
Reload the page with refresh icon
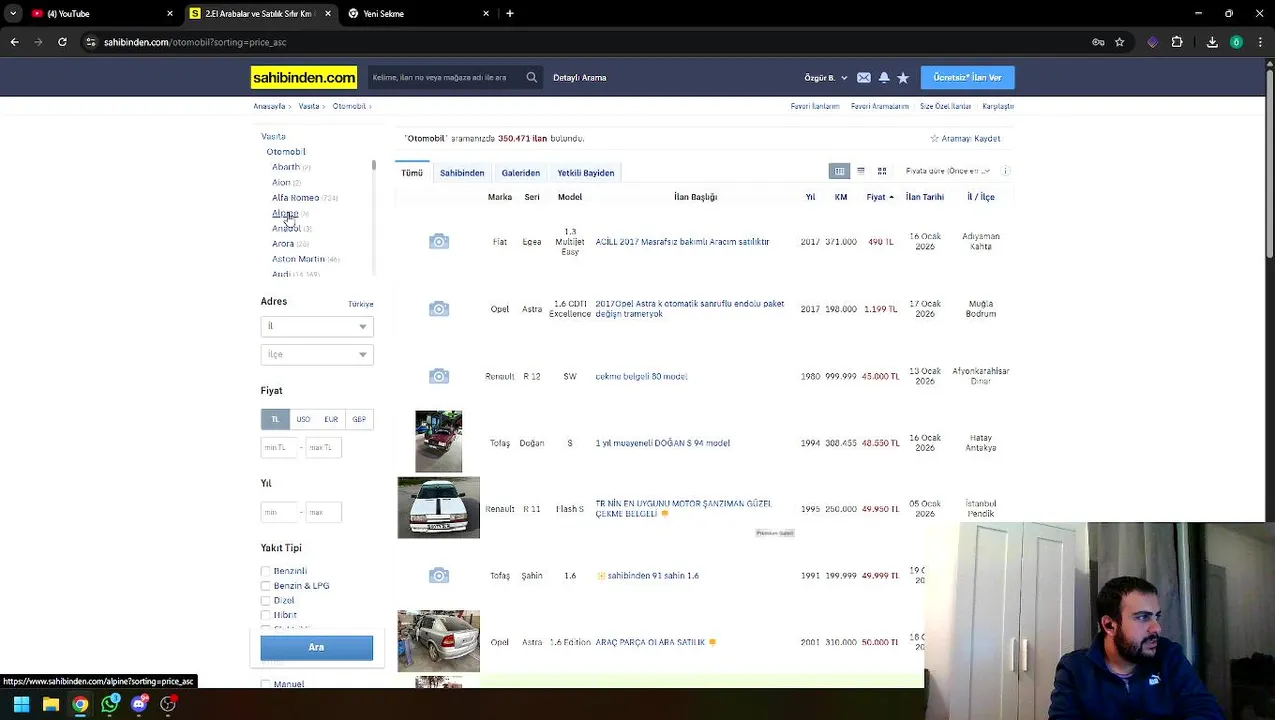(62, 42)
